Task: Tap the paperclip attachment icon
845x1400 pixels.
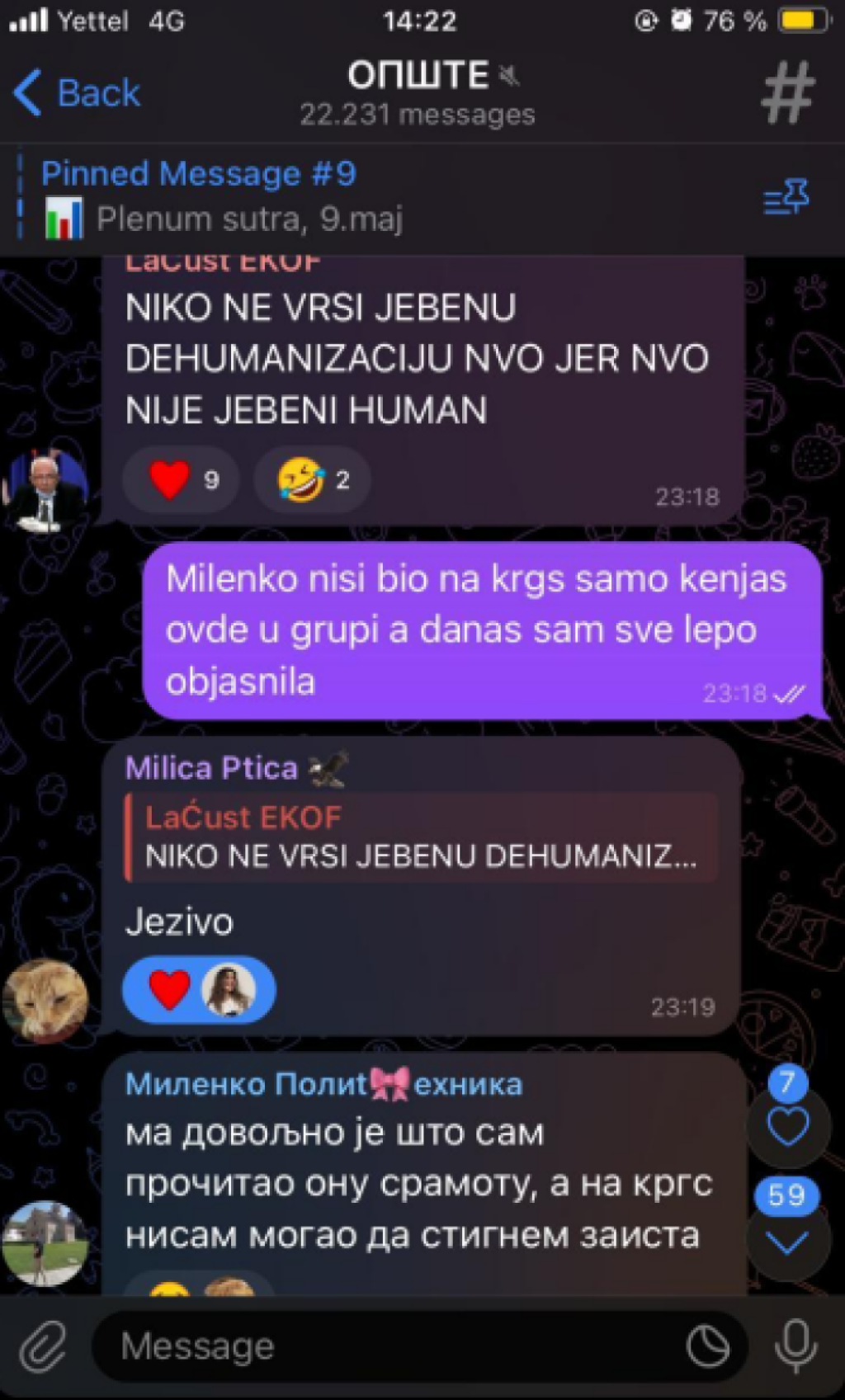Action: pyautogui.click(x=43, y=1346)
